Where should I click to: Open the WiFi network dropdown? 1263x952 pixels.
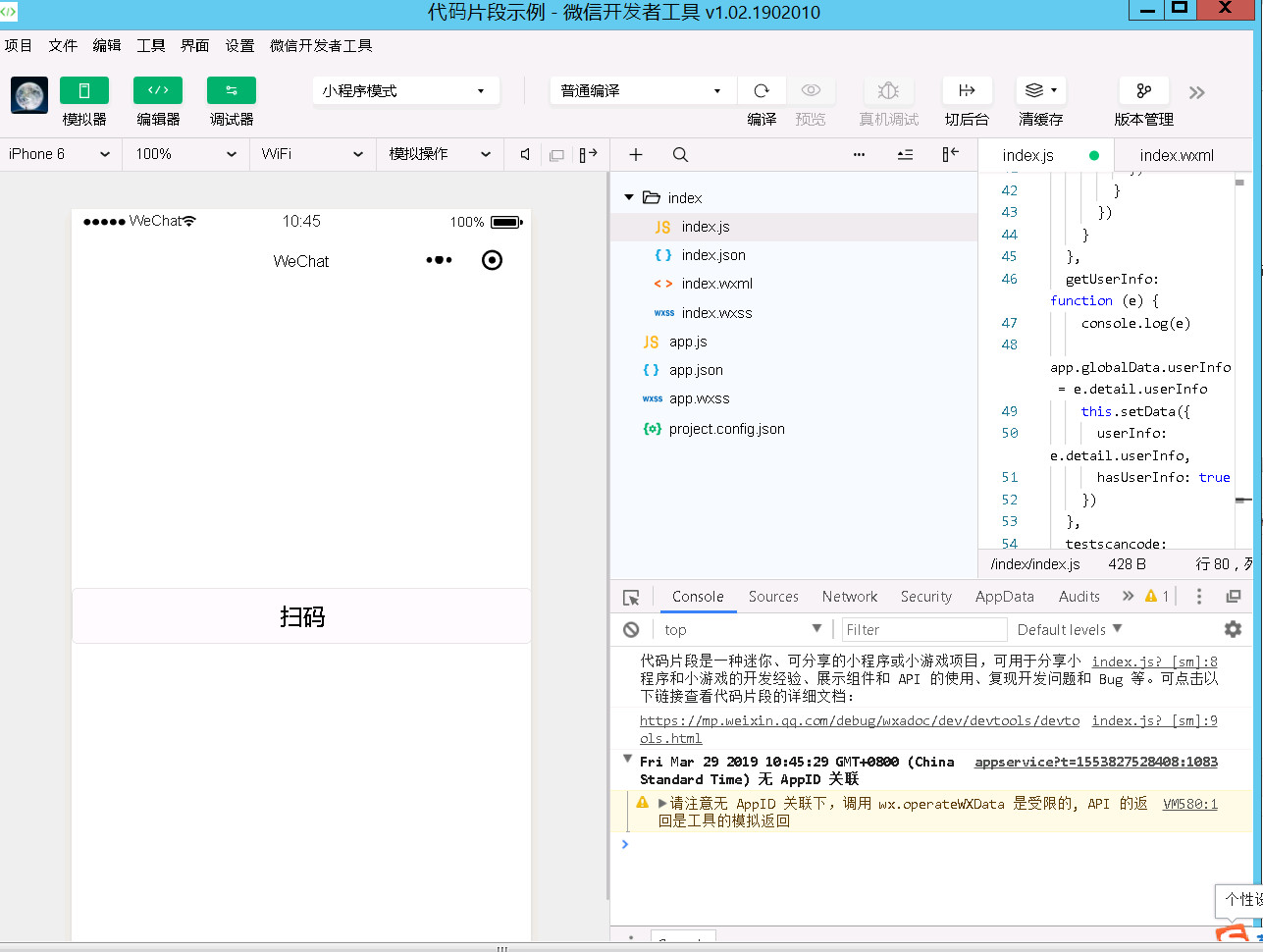click(x=312, y=154)
